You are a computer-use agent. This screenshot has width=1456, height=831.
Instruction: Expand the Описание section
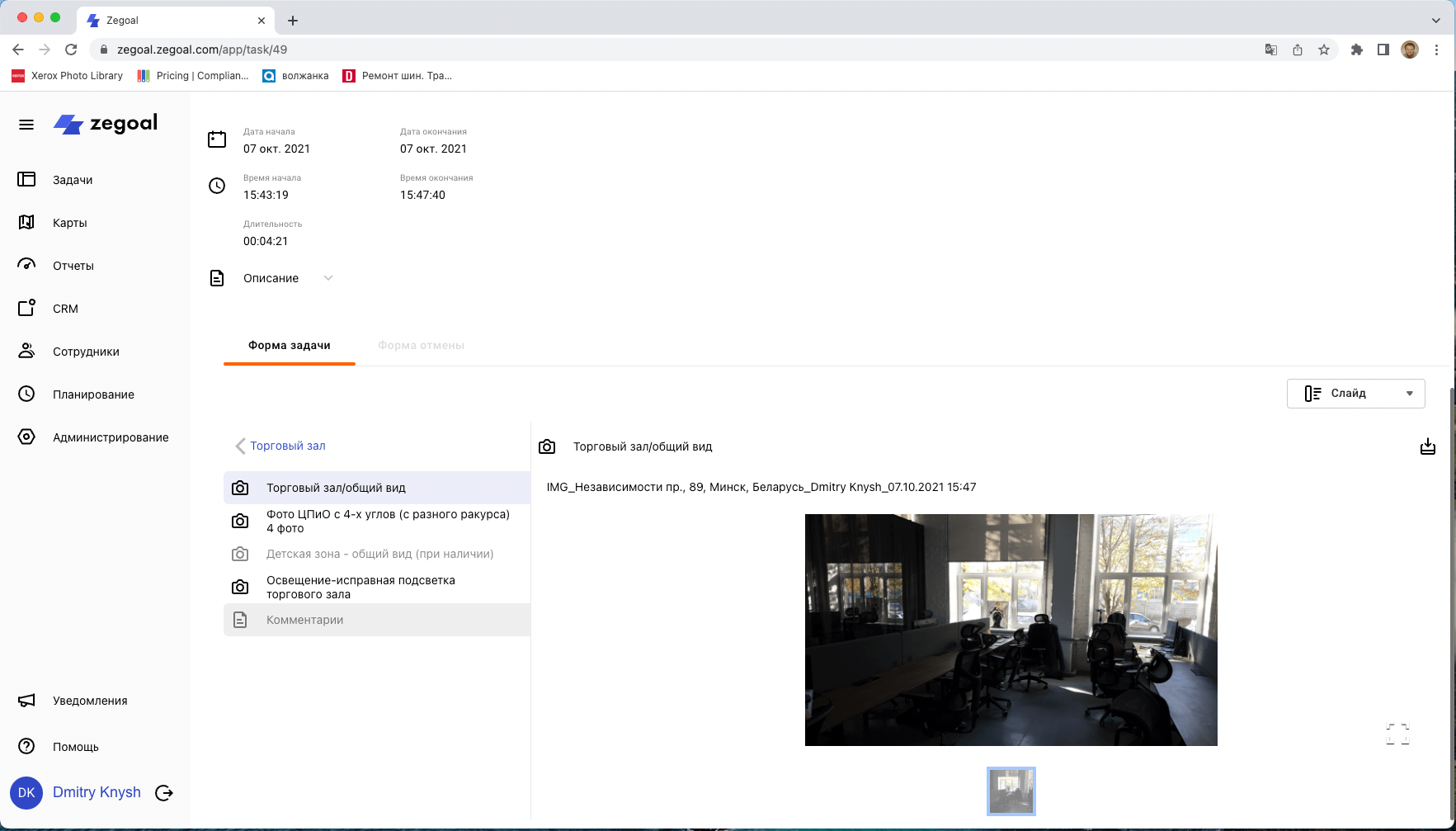(328, 278)
